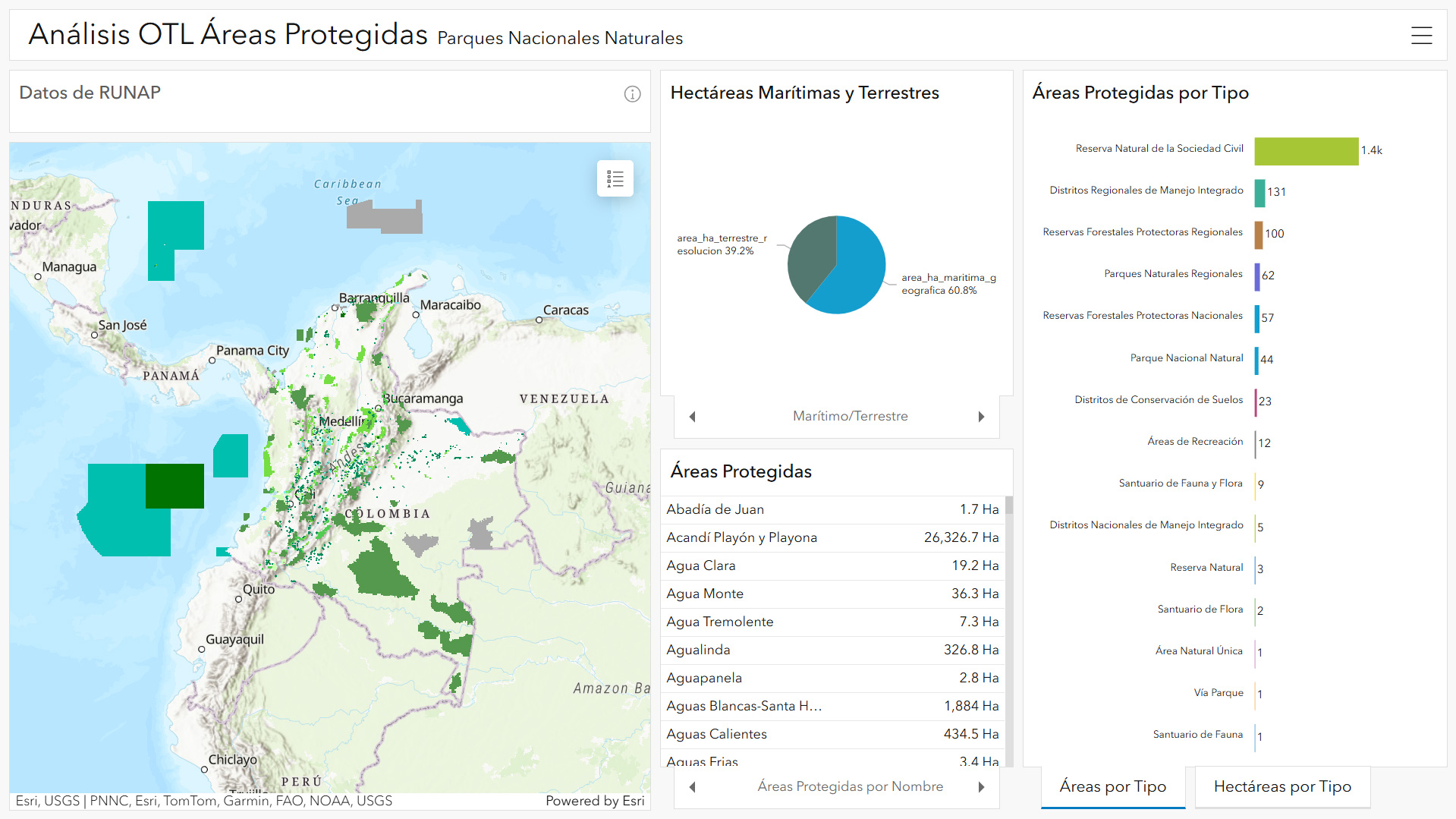Select Acandí Playón y Playona in list
This screenshot has width=1456, height=819.
pos(832,537)
